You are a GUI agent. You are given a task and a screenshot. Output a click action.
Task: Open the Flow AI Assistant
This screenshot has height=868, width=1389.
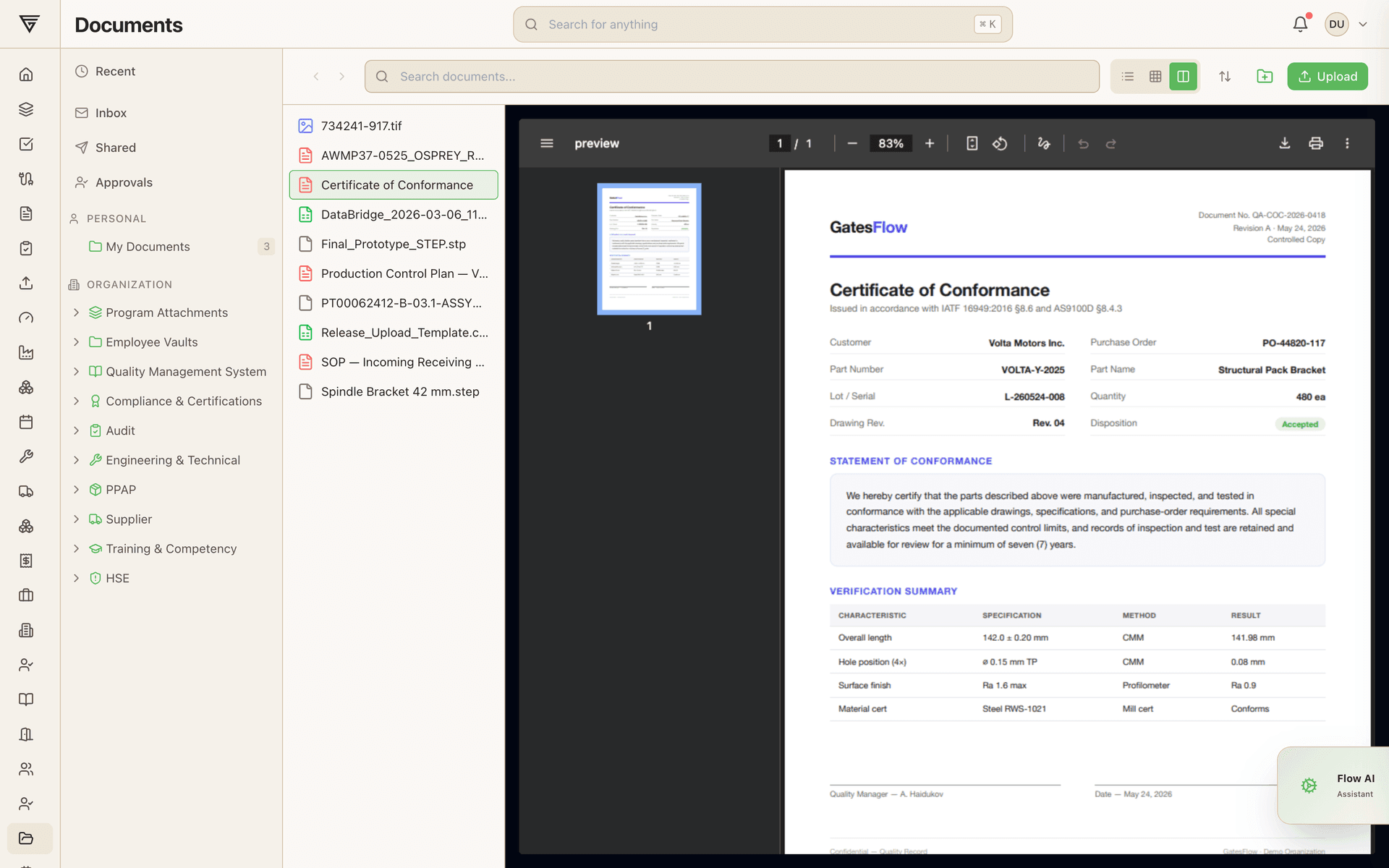[x=1333, y=786]
